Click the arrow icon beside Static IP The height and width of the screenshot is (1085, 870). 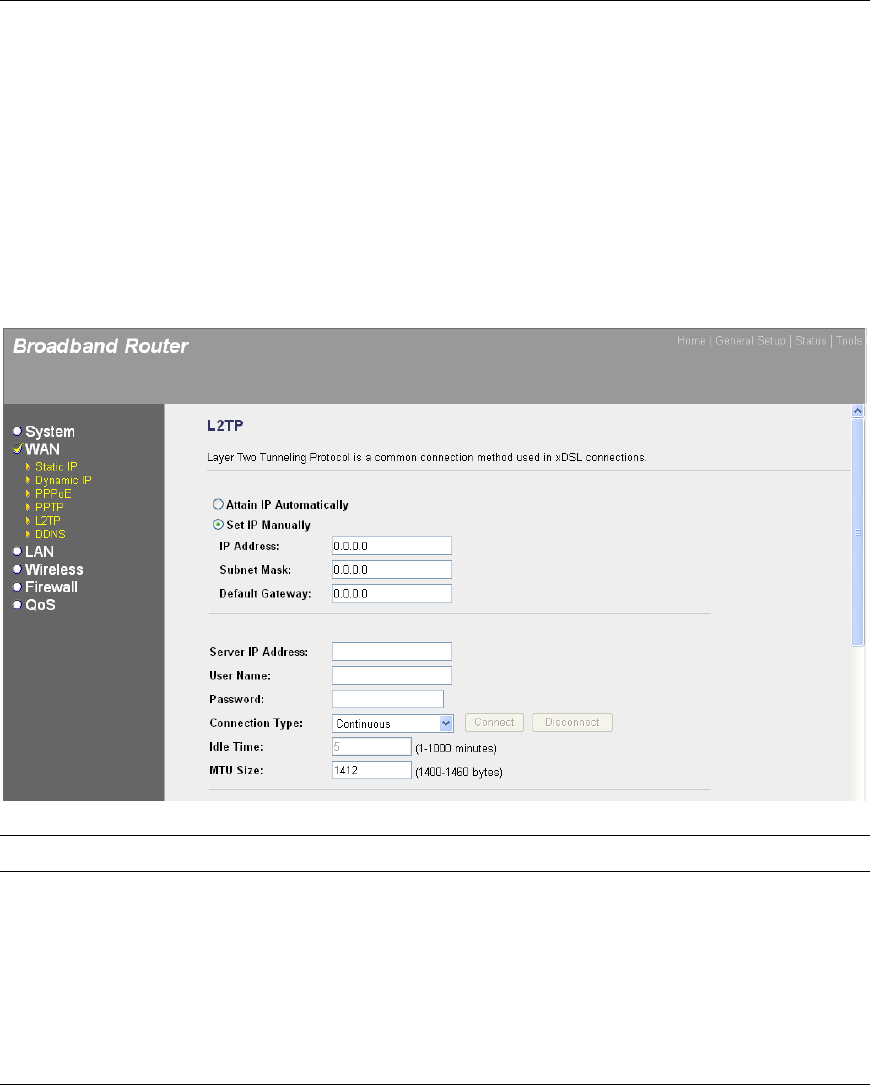pyautogui.click(x=28, y=466)
